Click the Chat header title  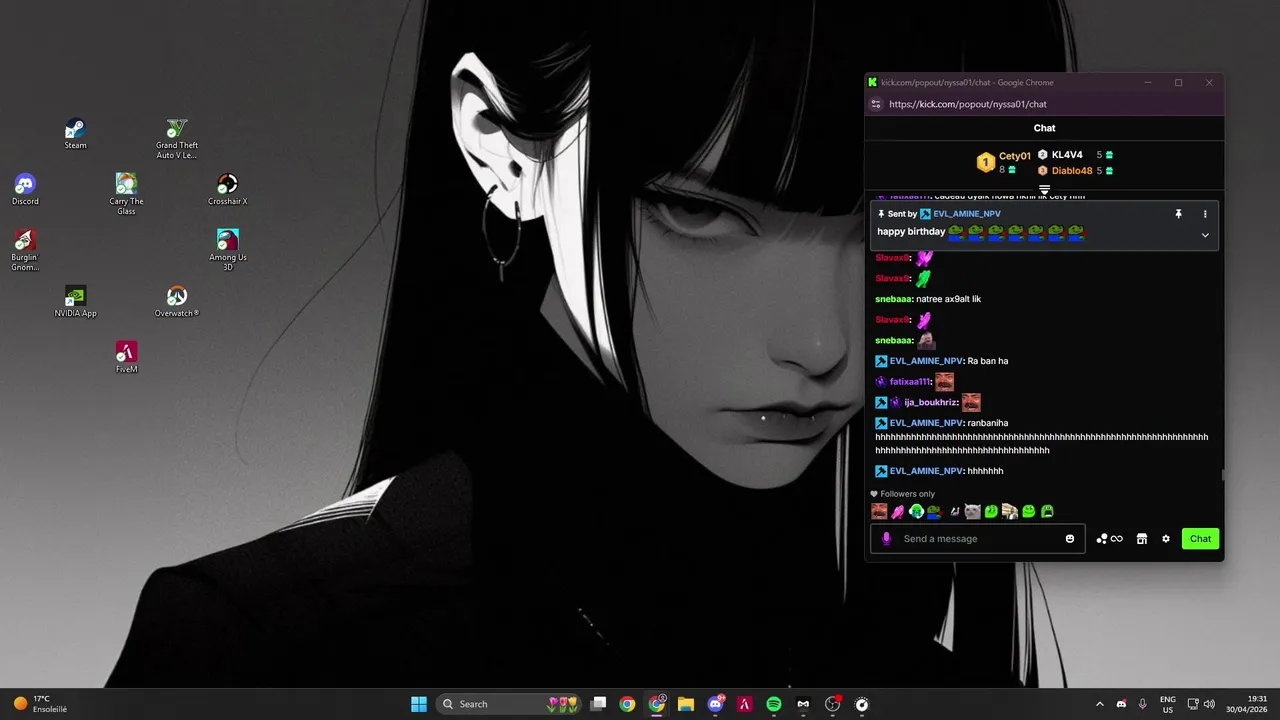1044,128
